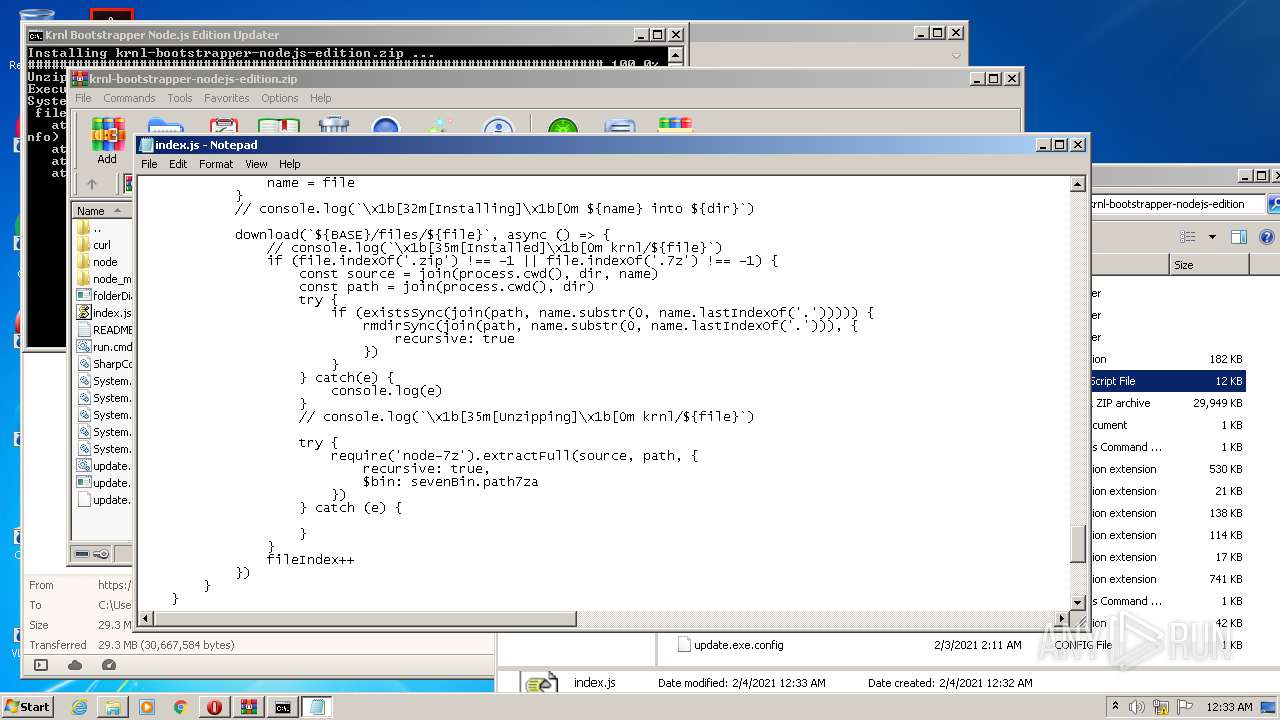Click the Size column header in Explorer
Image resolution: width=1280 pixels, height=720 pixels.
1208,265
